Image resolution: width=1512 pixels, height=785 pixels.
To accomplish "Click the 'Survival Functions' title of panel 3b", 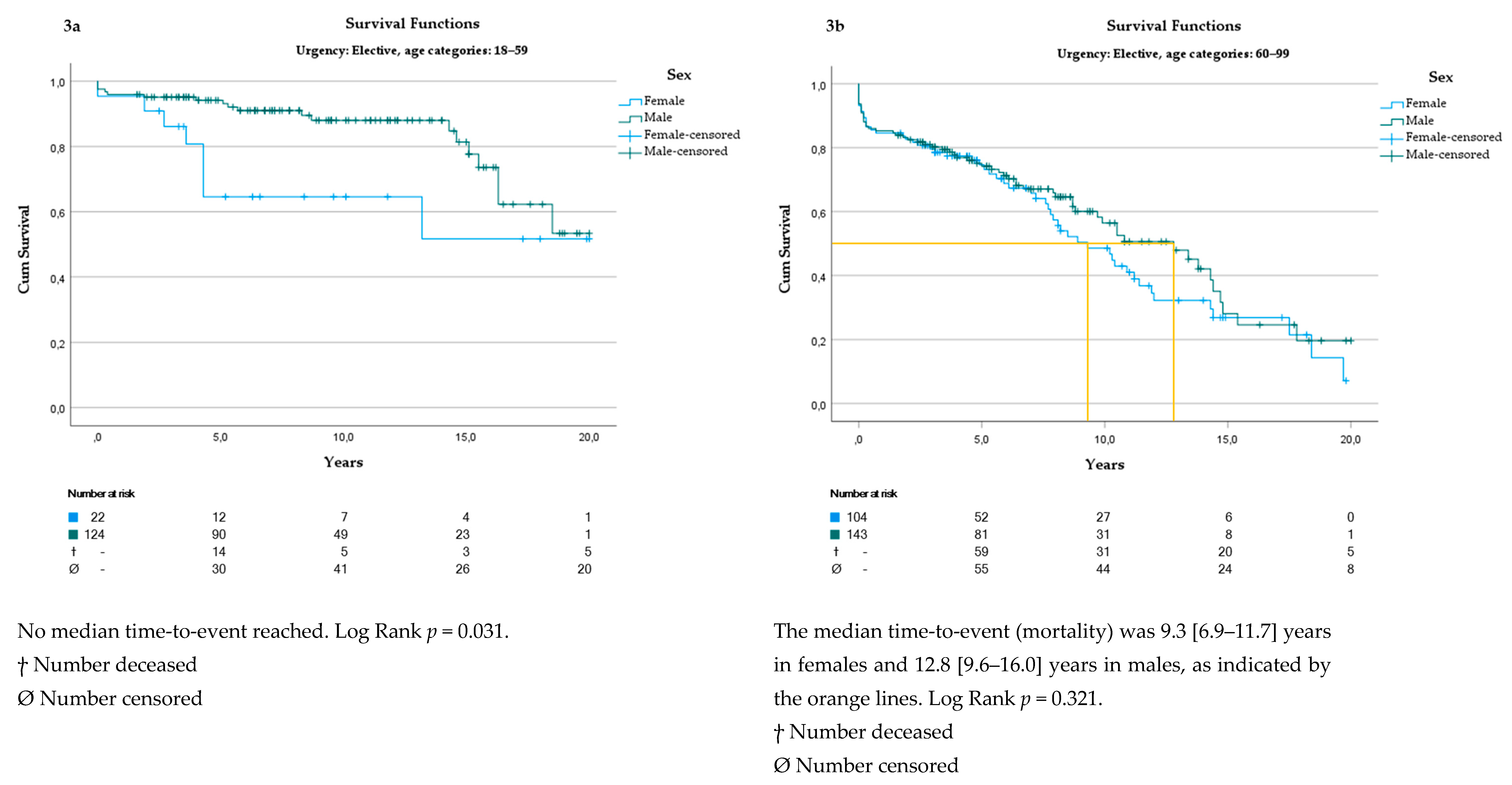I will 1173,26.
